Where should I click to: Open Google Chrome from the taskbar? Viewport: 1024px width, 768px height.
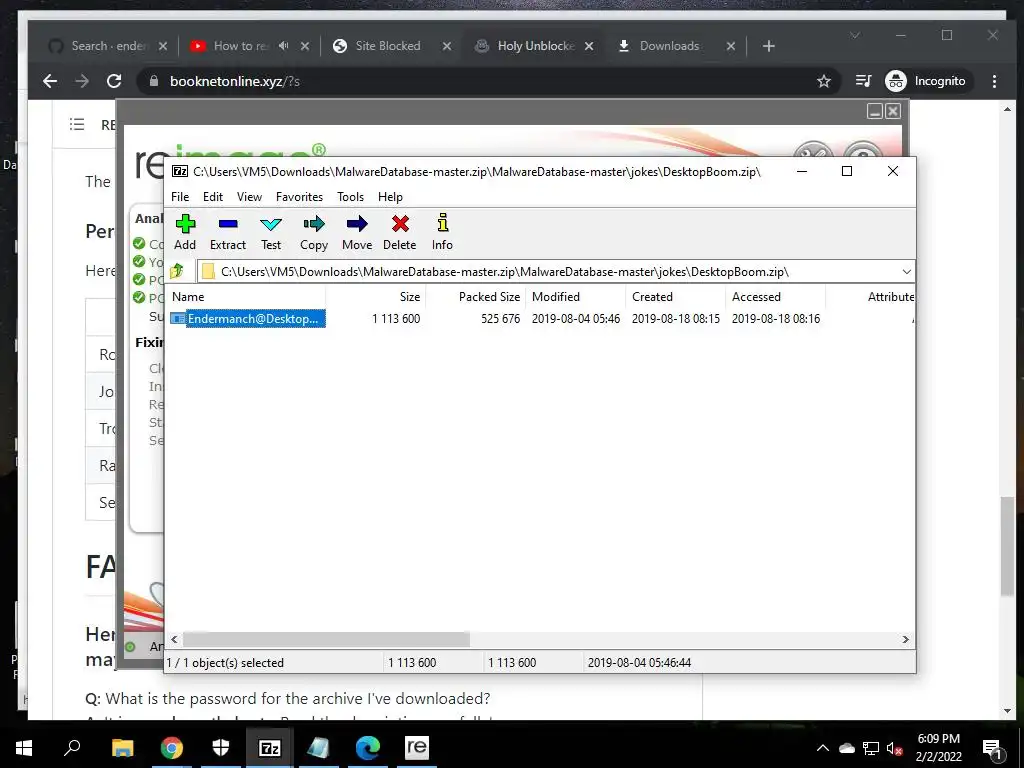point(171,748)
